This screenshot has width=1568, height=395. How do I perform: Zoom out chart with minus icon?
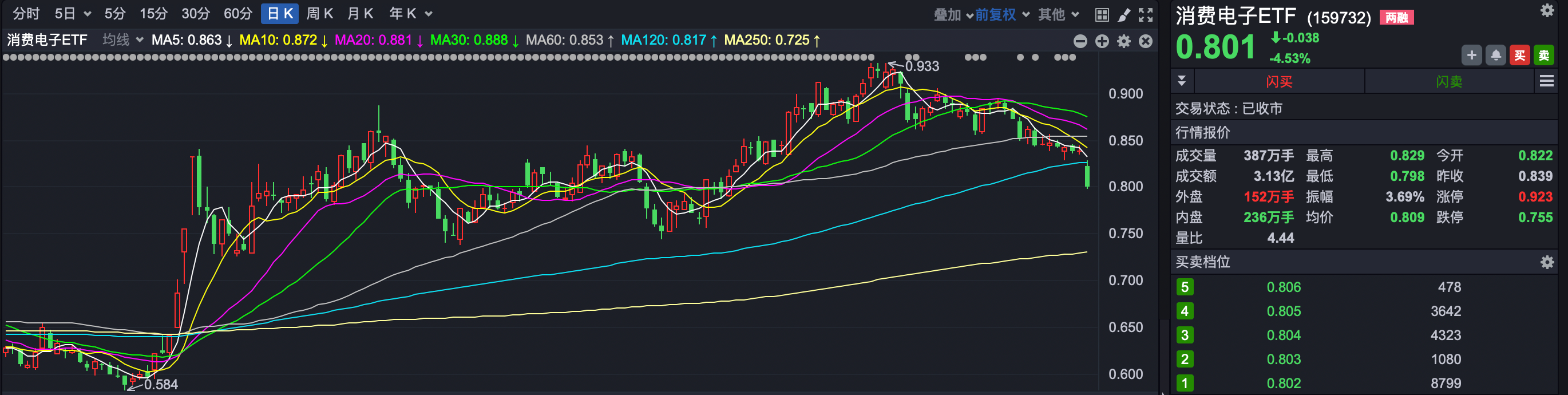pyautogui.click(x=1080, y=41)
